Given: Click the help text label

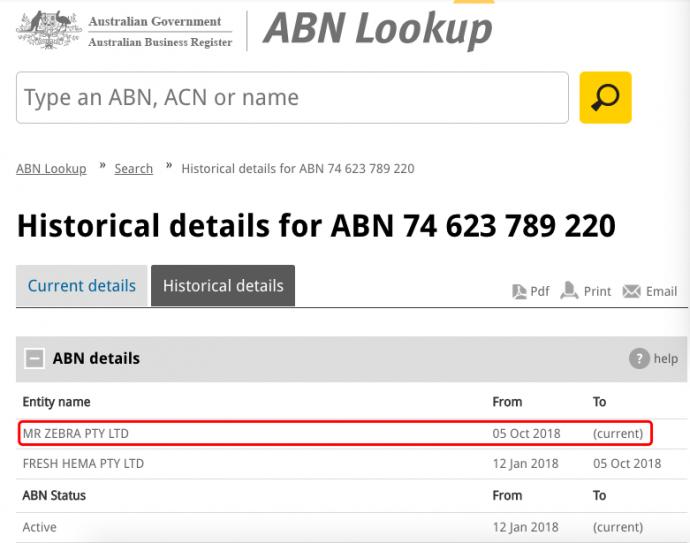Looking at the screenshot, I should tap(666, 359).
